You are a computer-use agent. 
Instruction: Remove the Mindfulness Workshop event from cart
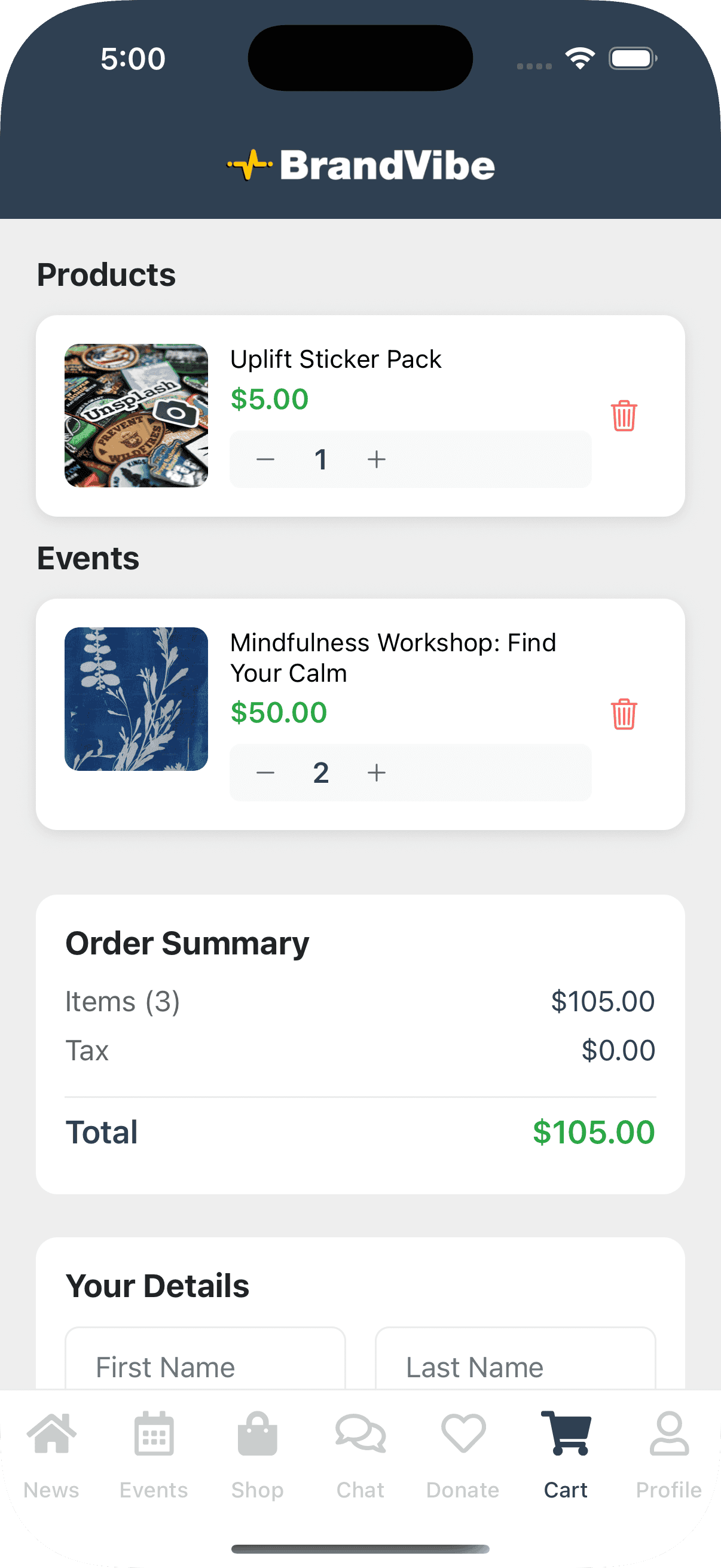coord(624,714)
